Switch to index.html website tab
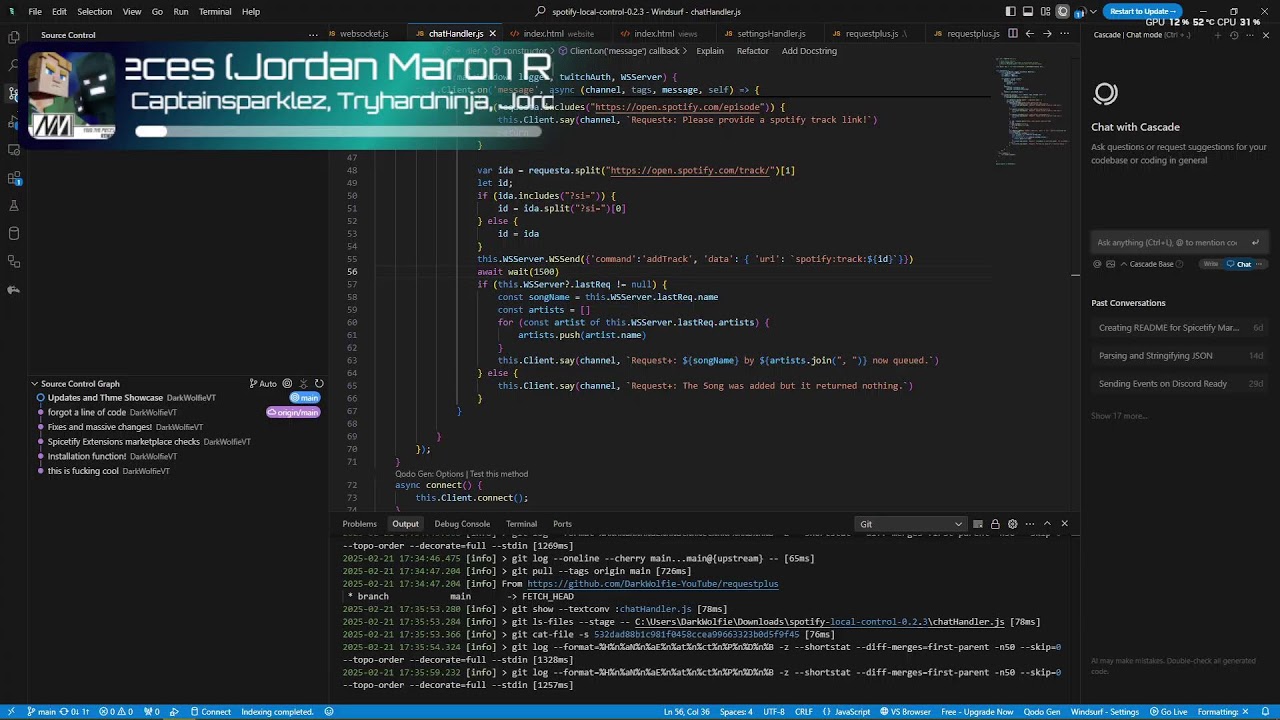This screenshot has height=720, width=1280. tap(558, 34)
